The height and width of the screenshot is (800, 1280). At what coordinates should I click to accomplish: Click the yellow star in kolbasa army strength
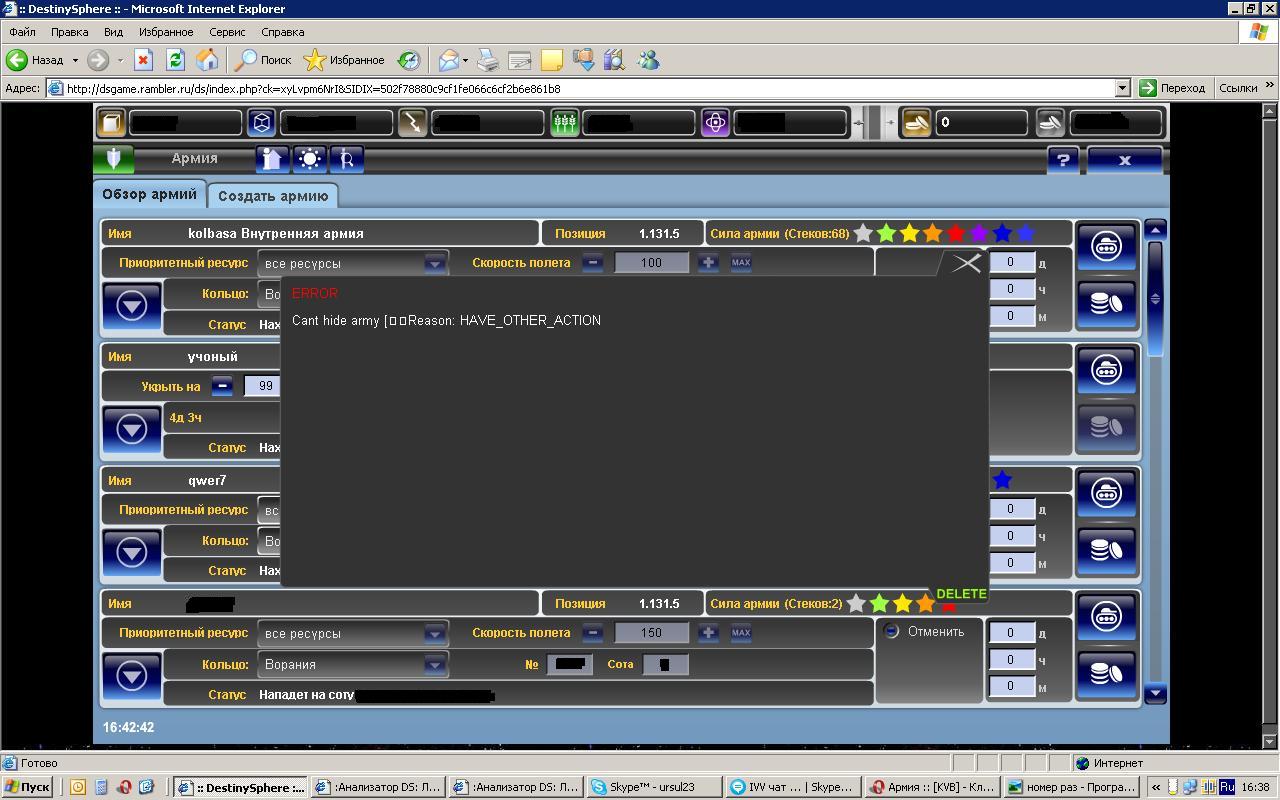point(909,234)
